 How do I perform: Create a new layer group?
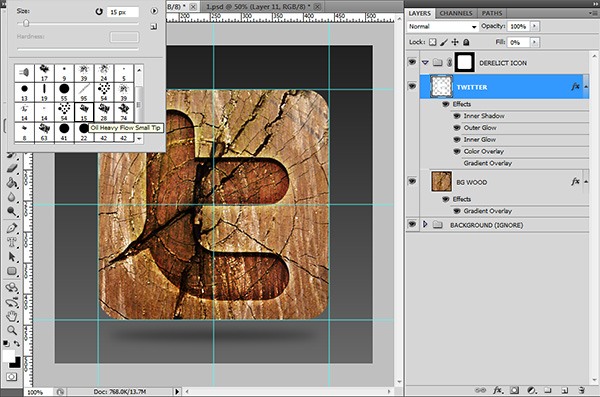coord(548,390)
